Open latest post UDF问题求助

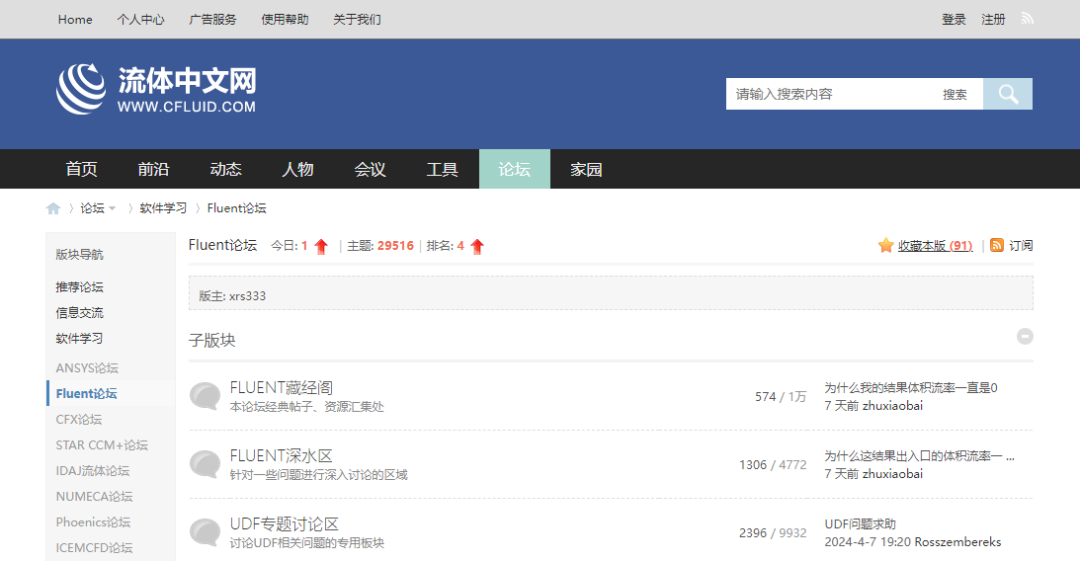(x=860, y=524)
